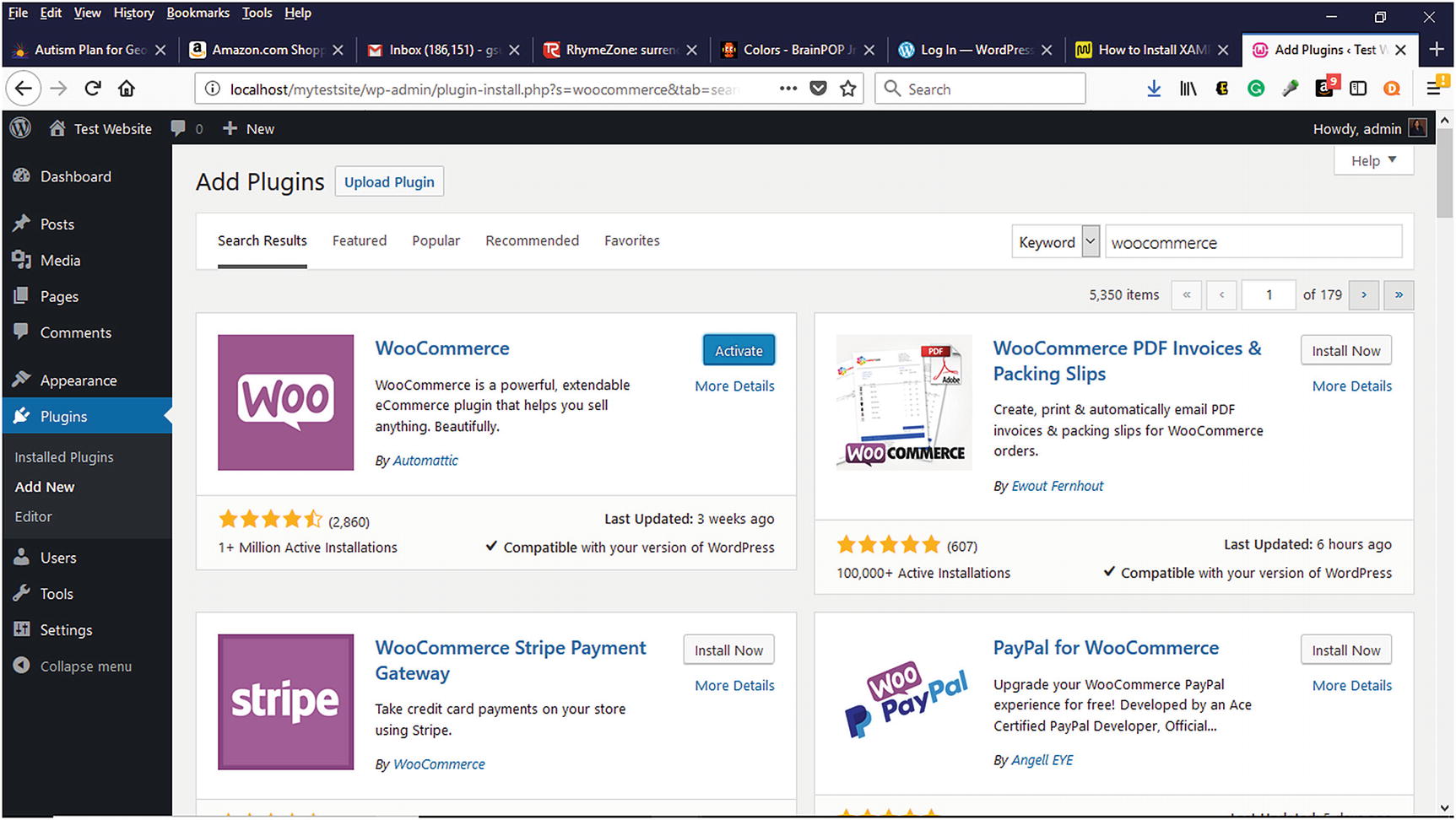Click the WordPress logo in admin bar
The width and height of the screenshot is (1456, 820).
pos(20,128)
